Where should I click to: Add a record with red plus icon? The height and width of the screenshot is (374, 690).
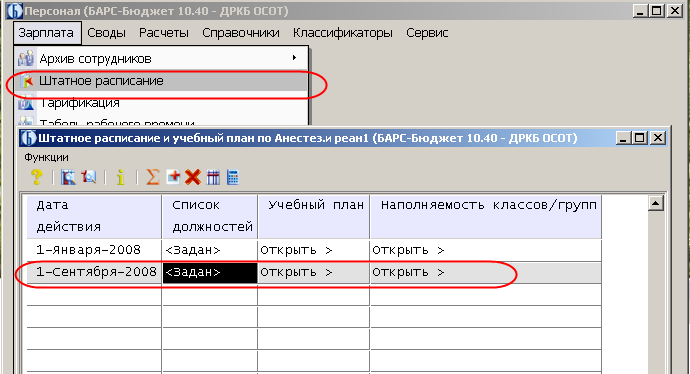(173, 177)
